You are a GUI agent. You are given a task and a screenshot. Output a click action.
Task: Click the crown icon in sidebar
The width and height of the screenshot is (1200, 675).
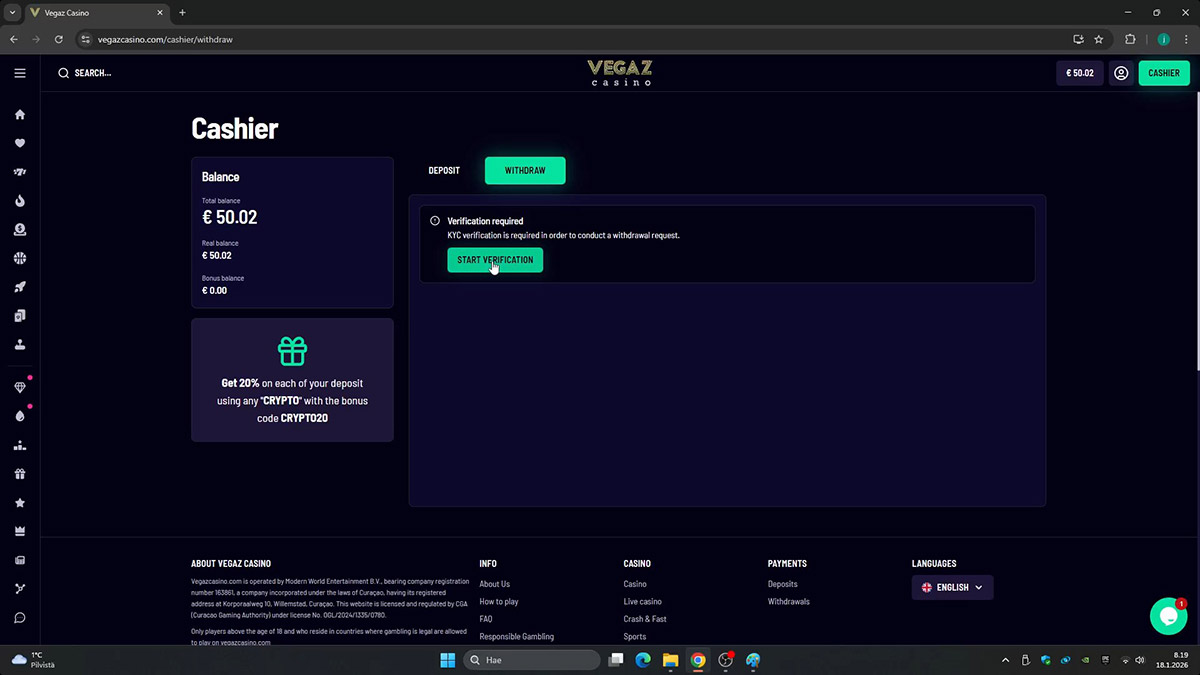pyautogui.click(x=20, y=531)
